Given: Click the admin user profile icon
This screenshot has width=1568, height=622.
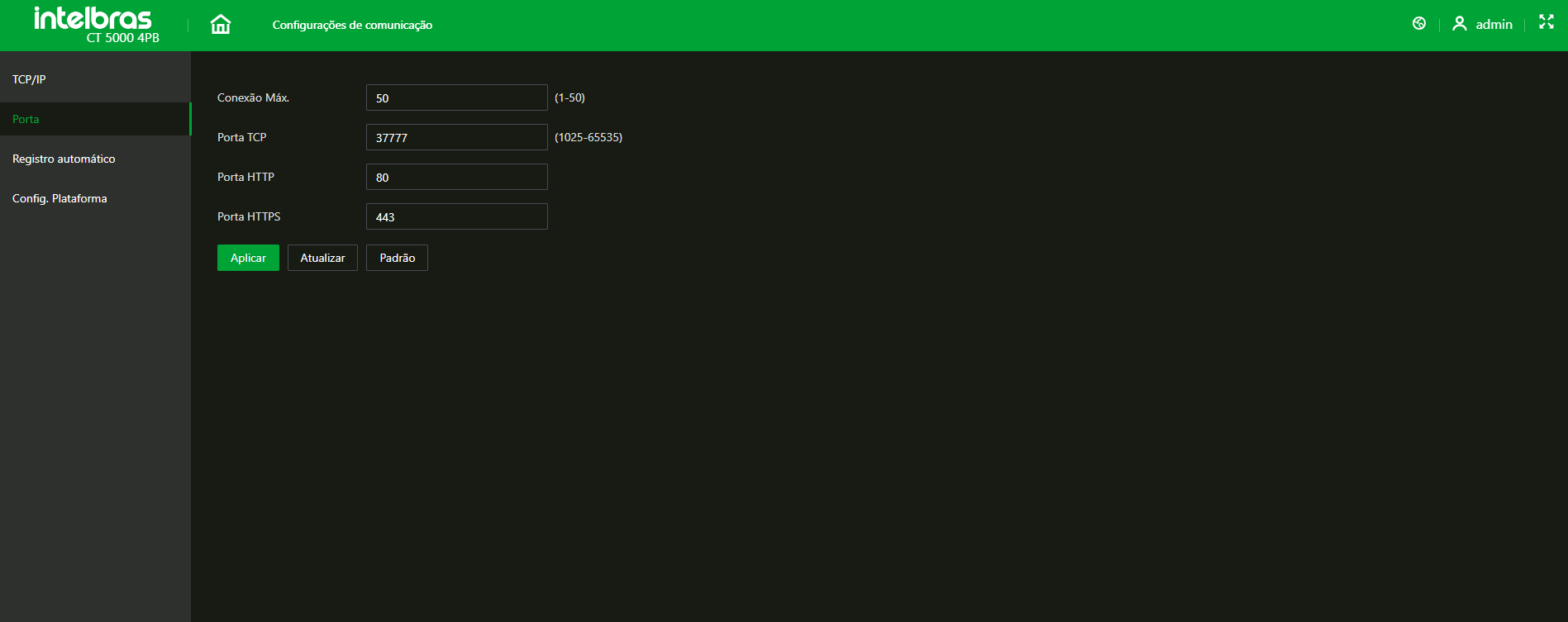Looking at the screenshot, I should click(1460, 24).
